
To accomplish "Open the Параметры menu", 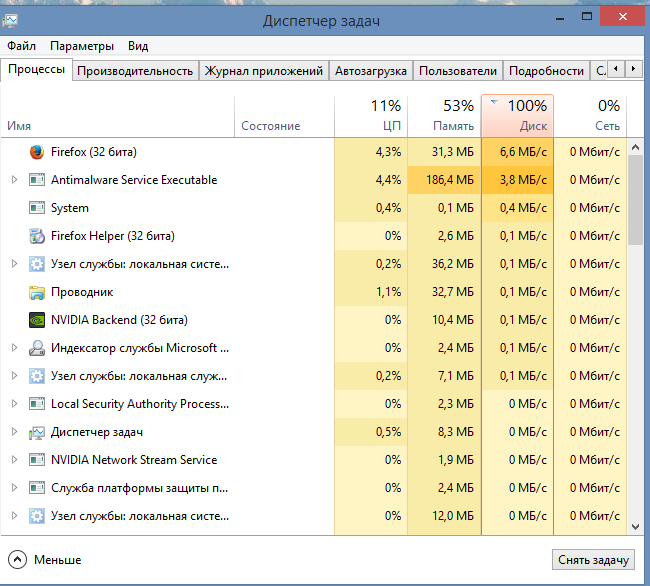I will point(82,46).
